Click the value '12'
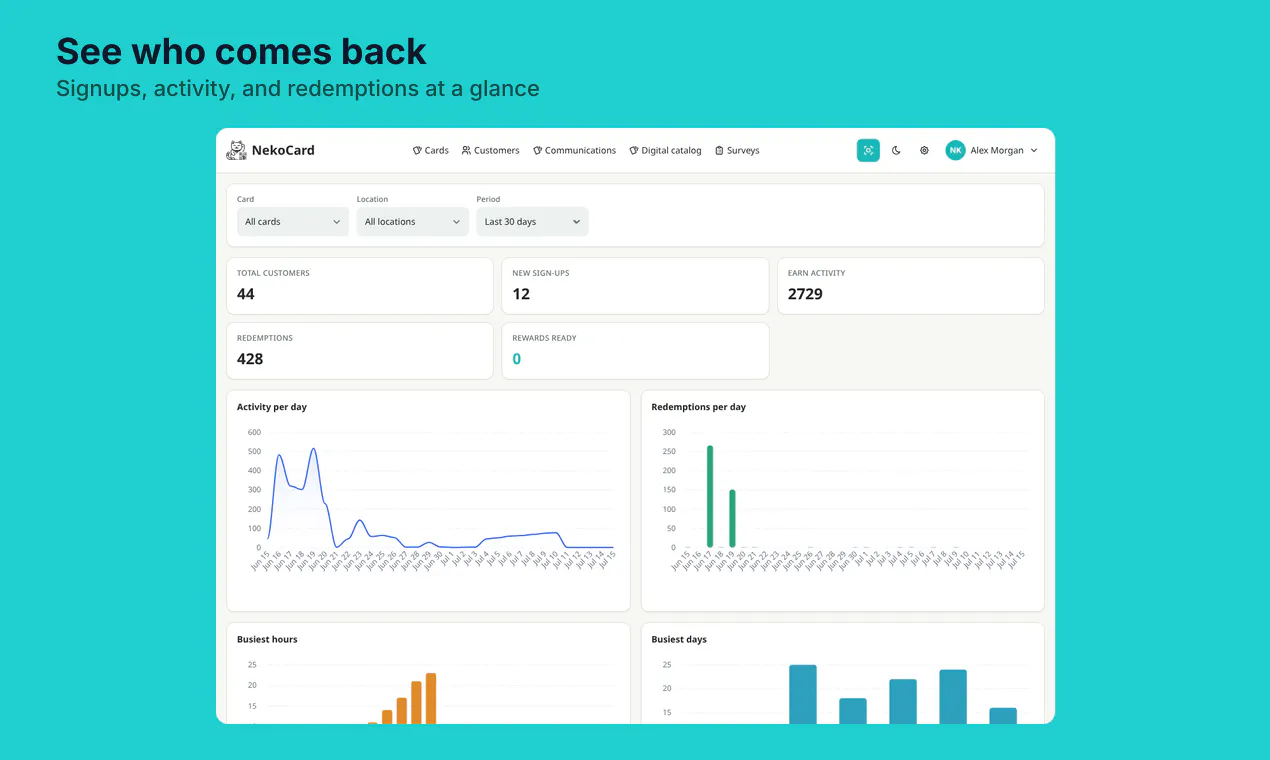This screenshot has width=1270, height=760. click(x=521, y=294)
